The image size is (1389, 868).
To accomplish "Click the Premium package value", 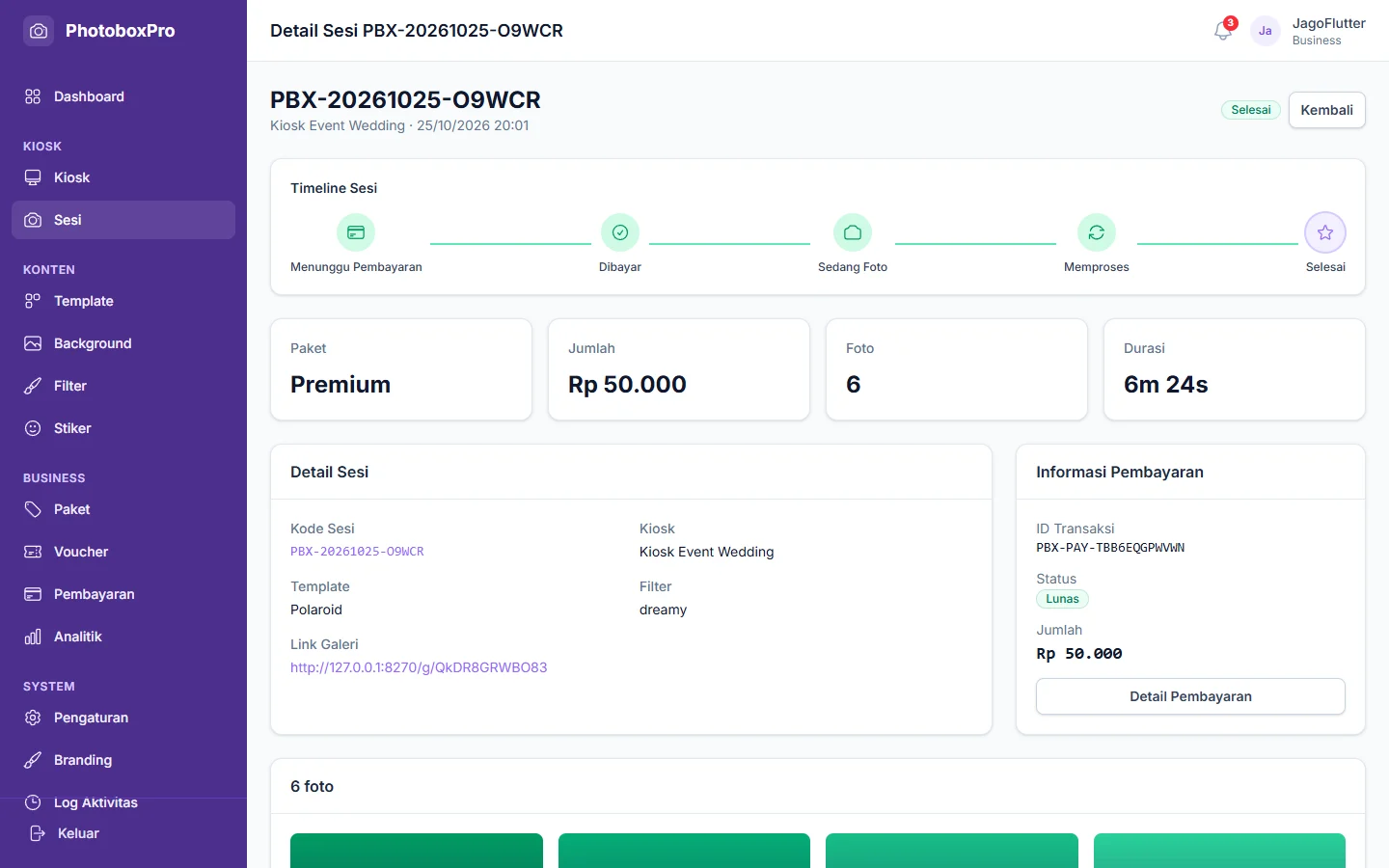I will 340,384.
